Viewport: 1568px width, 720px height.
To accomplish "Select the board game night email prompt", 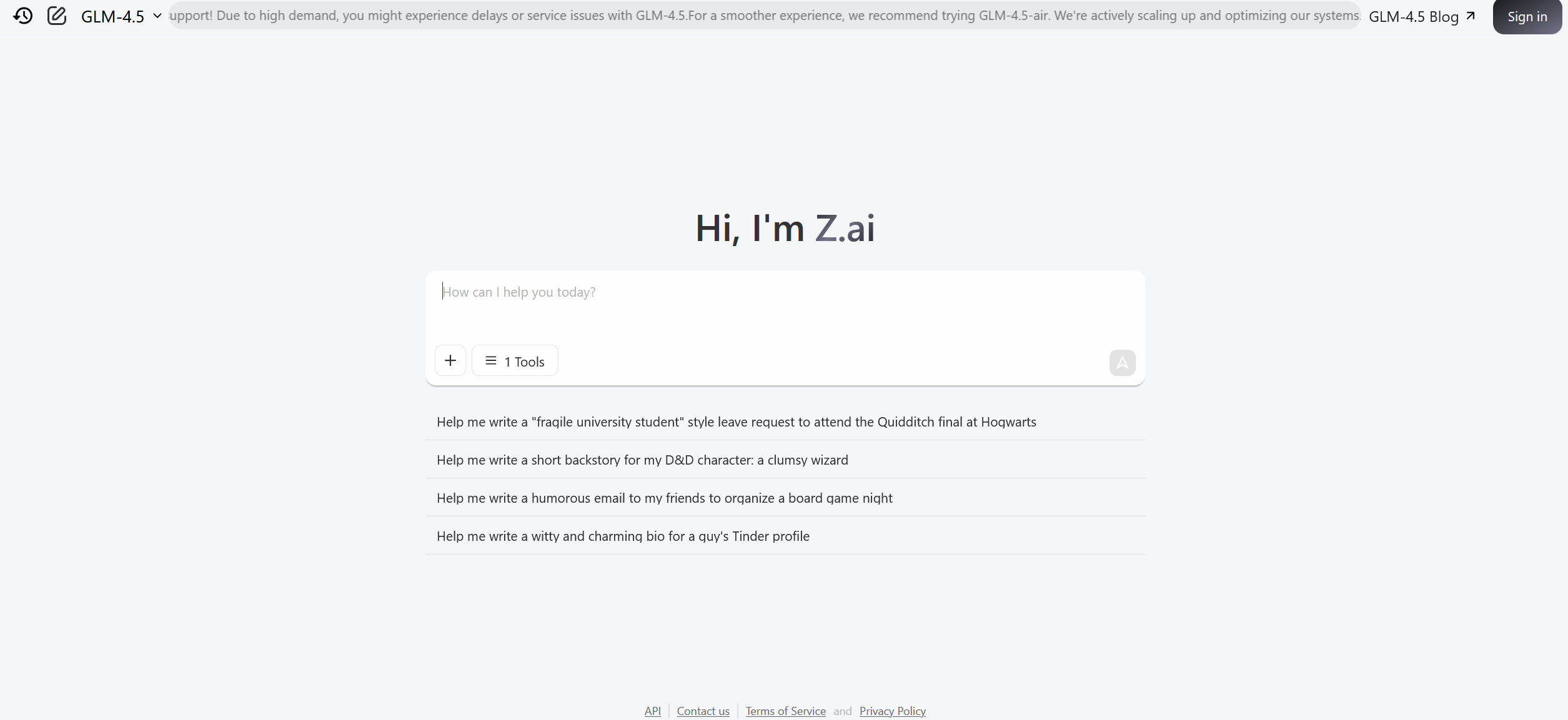I will 785,498.
